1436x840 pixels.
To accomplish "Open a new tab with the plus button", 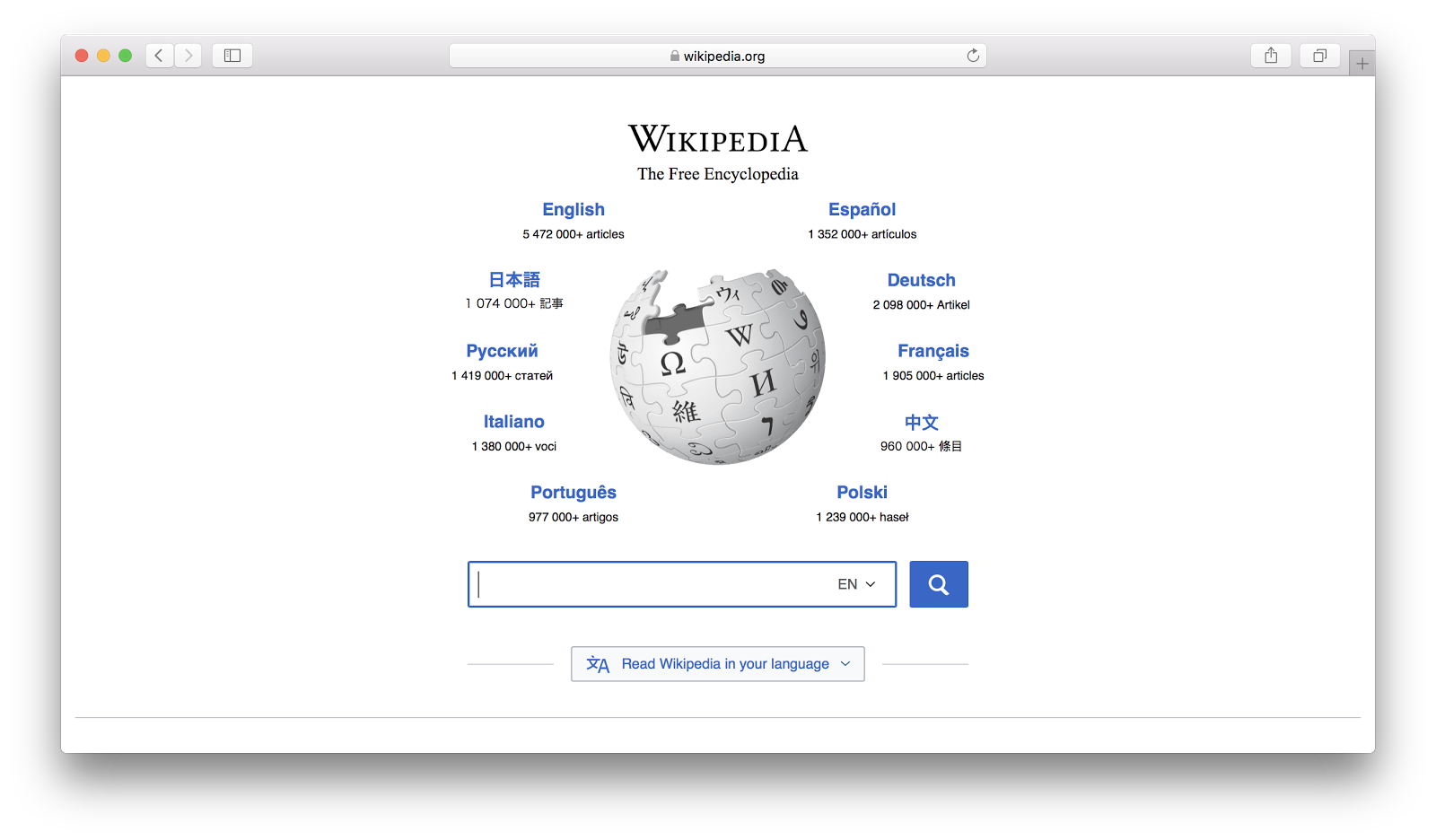I will pyautogui.click(x=1362, y=64).
